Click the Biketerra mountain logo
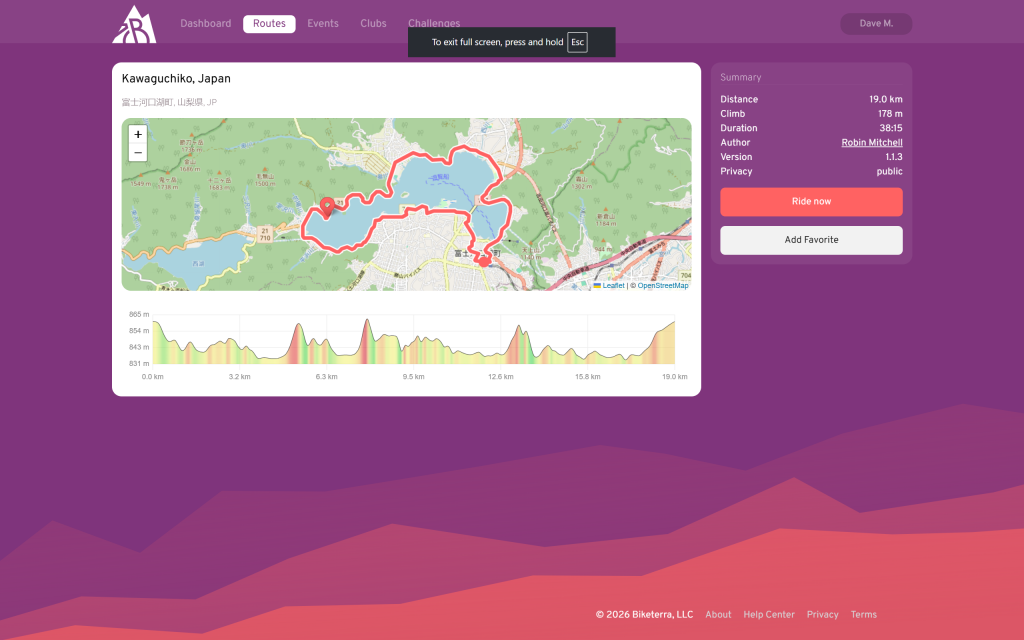Image resolution: width=1024 pixels, height=640 pixels. click(x=133, y=24)
